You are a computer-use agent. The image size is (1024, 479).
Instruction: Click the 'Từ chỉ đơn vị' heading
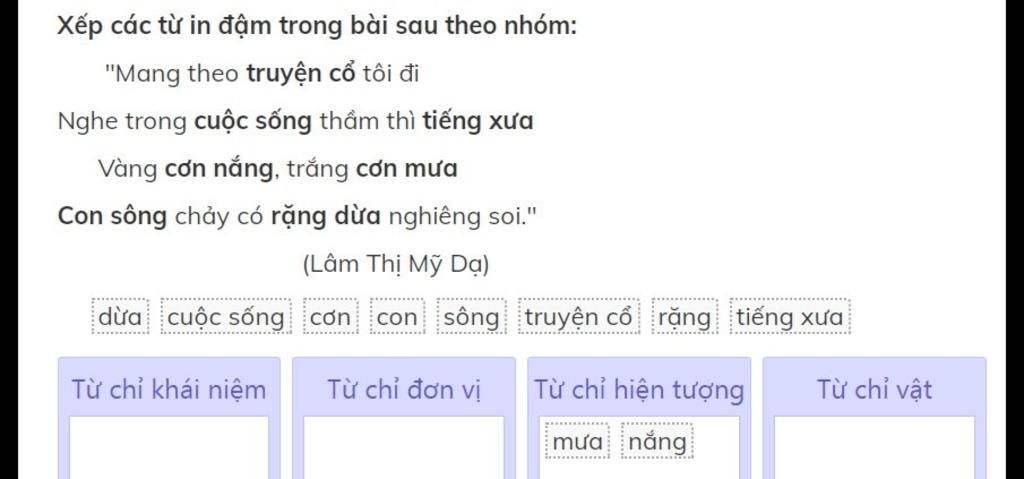(x=404, y=389)
